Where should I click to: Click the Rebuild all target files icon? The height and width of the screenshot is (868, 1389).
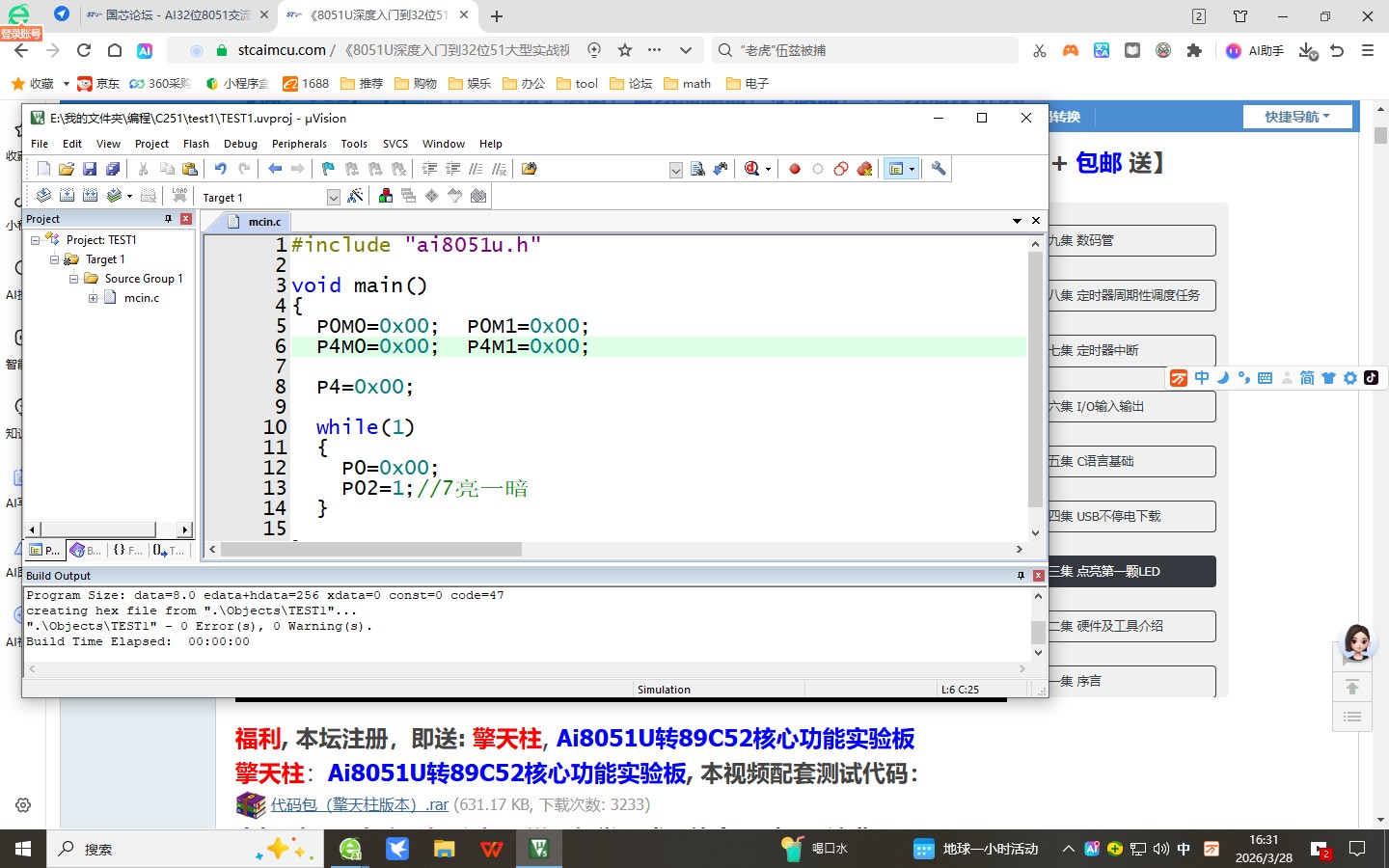click(x=90, y=196)
